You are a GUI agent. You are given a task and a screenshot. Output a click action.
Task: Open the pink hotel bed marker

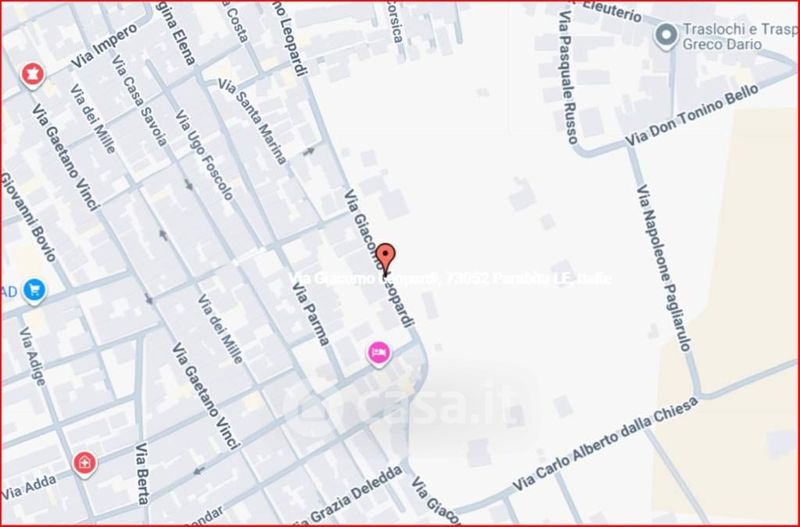(x=379, y=353)
